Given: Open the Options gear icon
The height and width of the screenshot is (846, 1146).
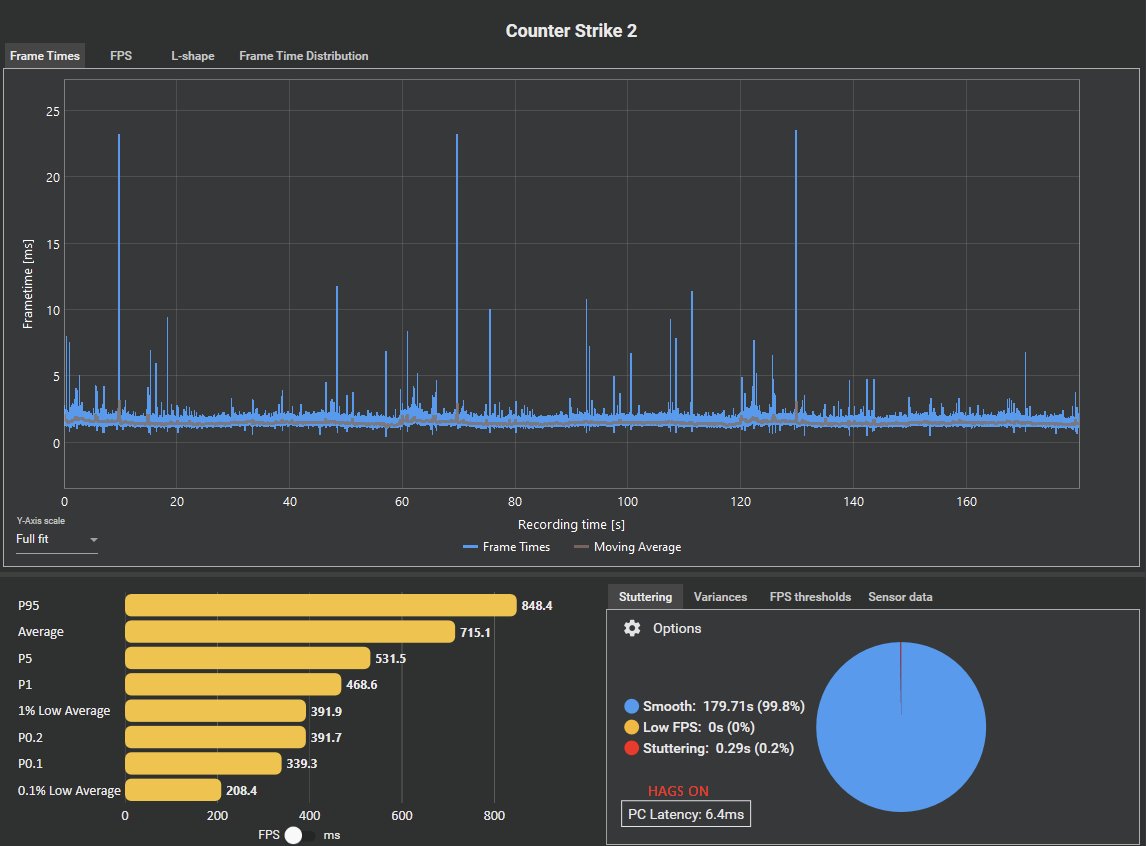Looking at the screenshot, I should click(632, 628).
